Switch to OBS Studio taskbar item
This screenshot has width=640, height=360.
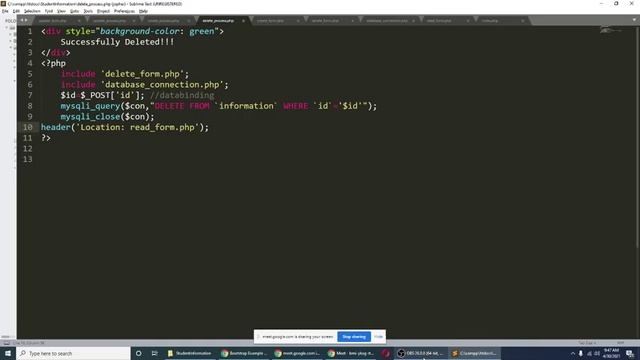pyautogui.click(x=421, y=353)
